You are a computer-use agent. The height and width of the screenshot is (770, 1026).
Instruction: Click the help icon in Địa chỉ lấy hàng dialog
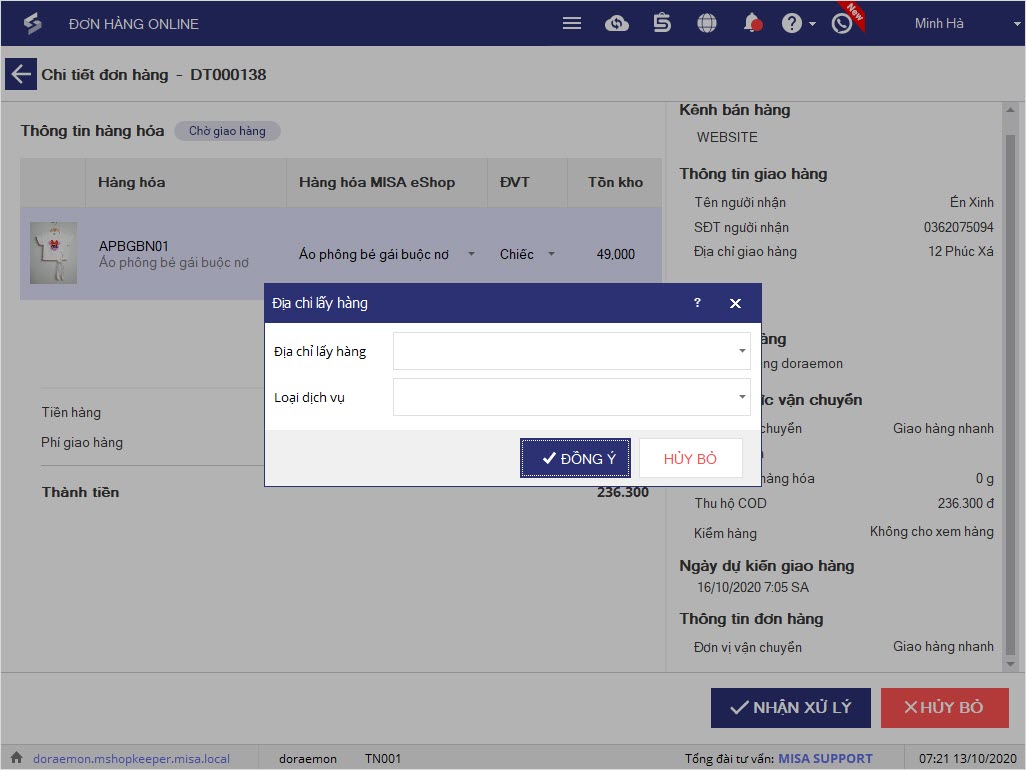[697, 302]
